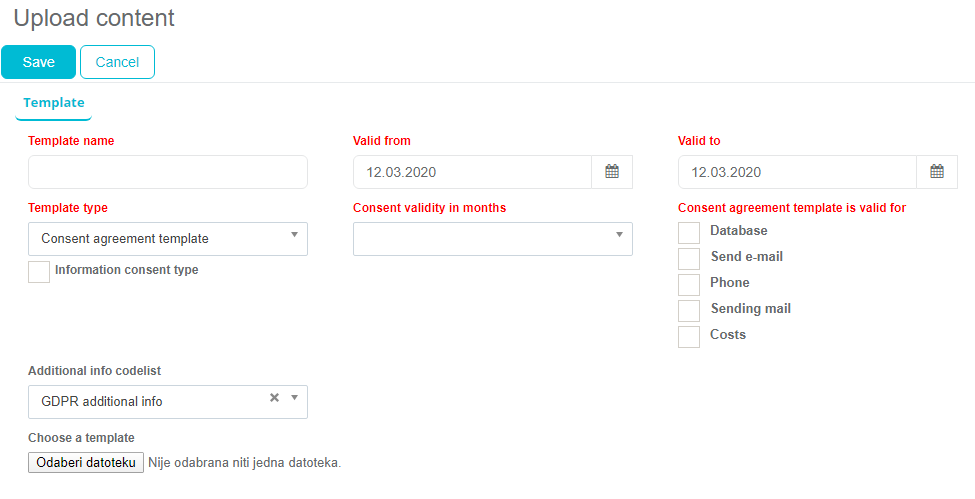Select the Costs checkbox

tap(689, 336)
